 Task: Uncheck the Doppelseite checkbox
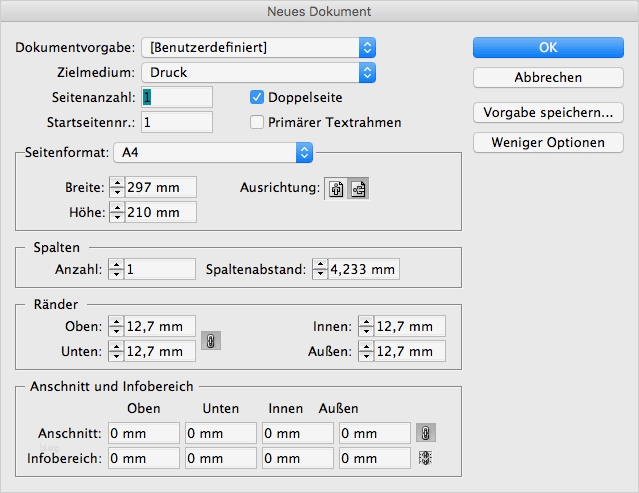[257, 97]
